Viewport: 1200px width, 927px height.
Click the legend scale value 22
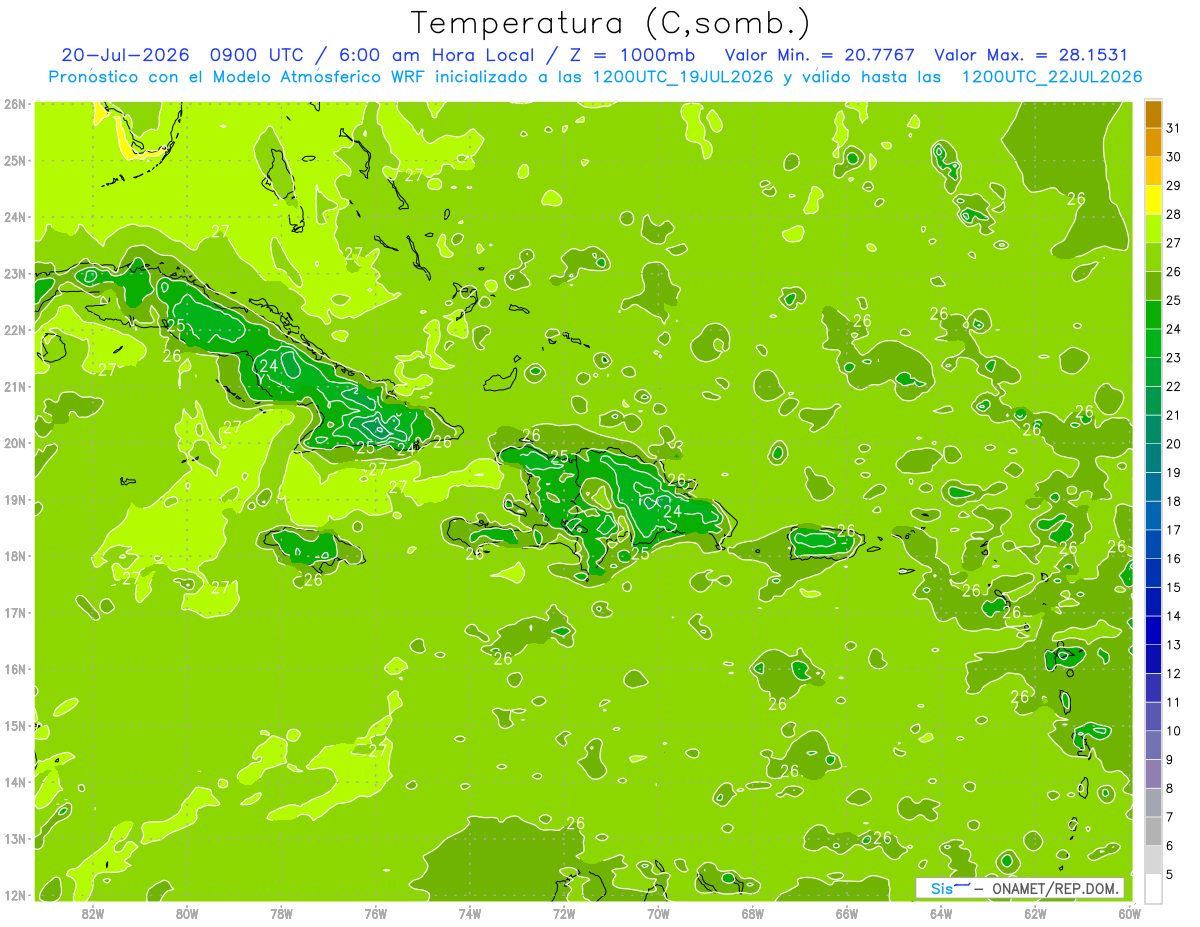[1174, 386]
